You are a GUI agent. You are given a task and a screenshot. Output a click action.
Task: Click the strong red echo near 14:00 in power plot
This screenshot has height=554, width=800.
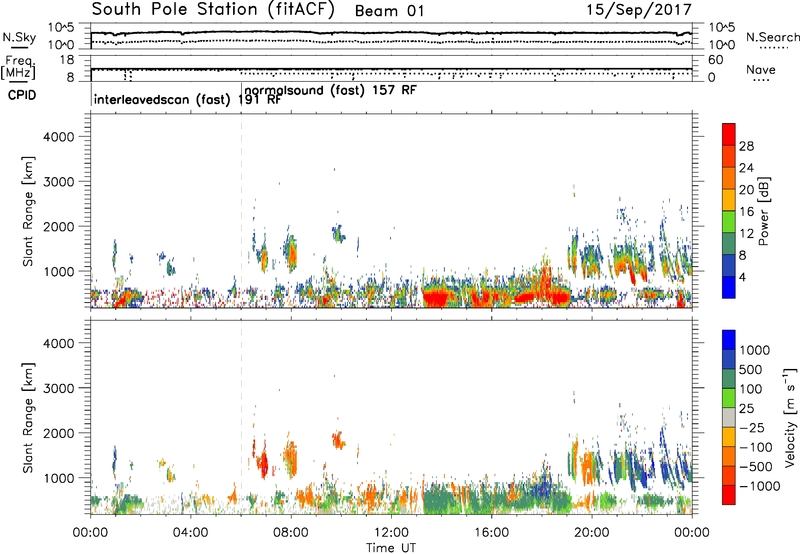point(437,297)
